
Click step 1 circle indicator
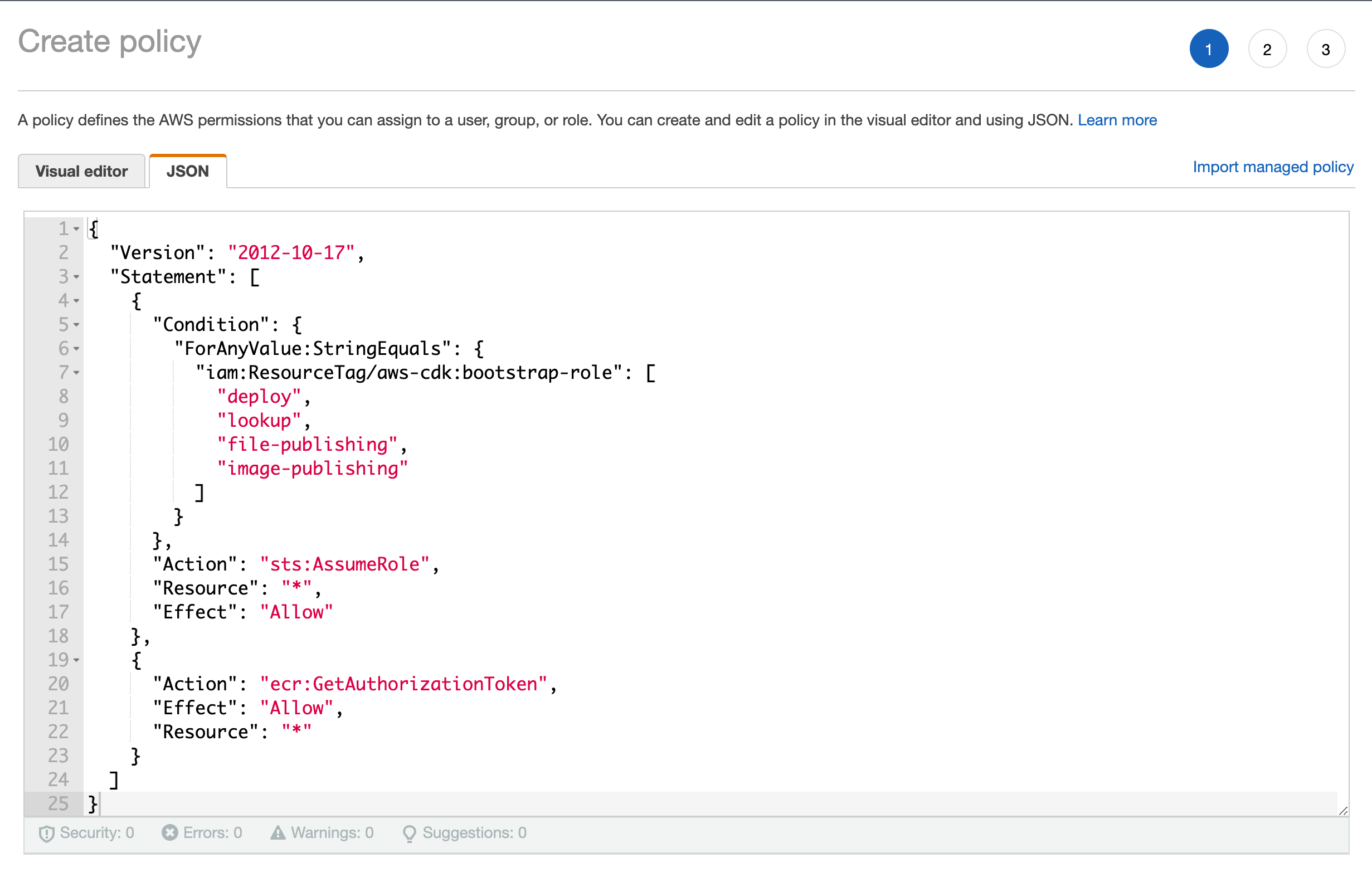1208,49
